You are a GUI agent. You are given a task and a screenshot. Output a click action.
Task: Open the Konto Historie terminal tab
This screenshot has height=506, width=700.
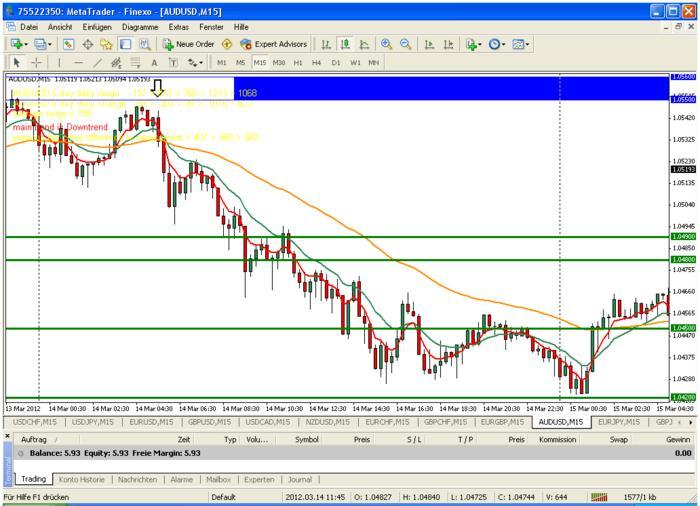point(82,479)
